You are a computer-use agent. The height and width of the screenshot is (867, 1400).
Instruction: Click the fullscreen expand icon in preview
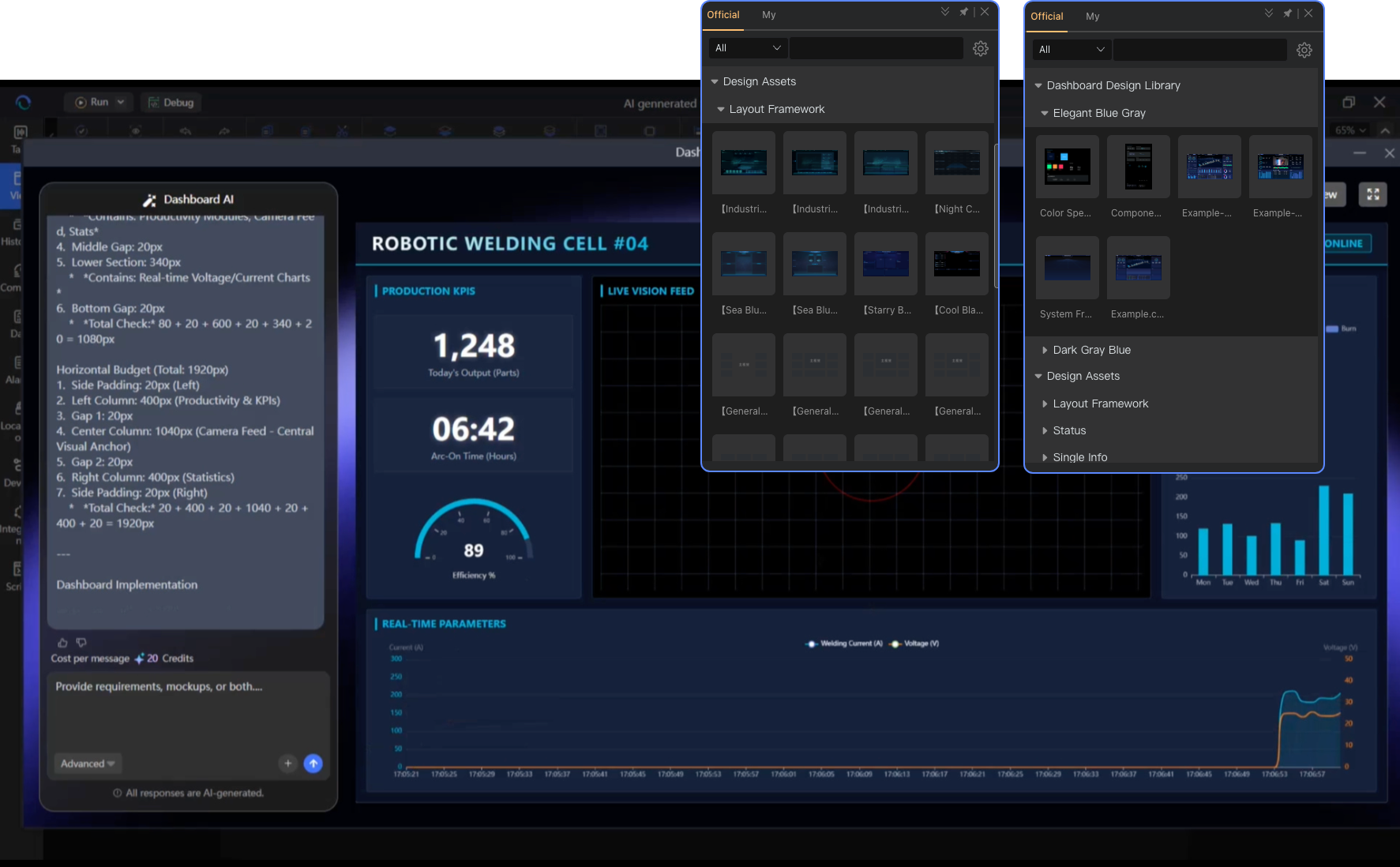[1373, 195]
